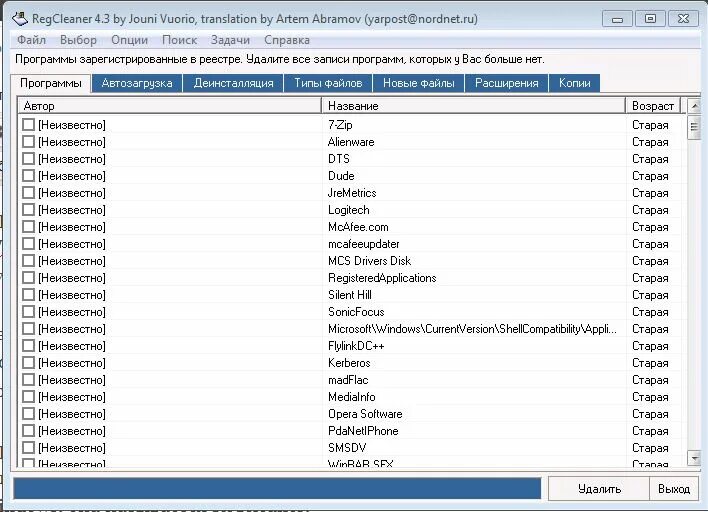
Task: Maximize the RegCleaner window
Action: [650, 19]
